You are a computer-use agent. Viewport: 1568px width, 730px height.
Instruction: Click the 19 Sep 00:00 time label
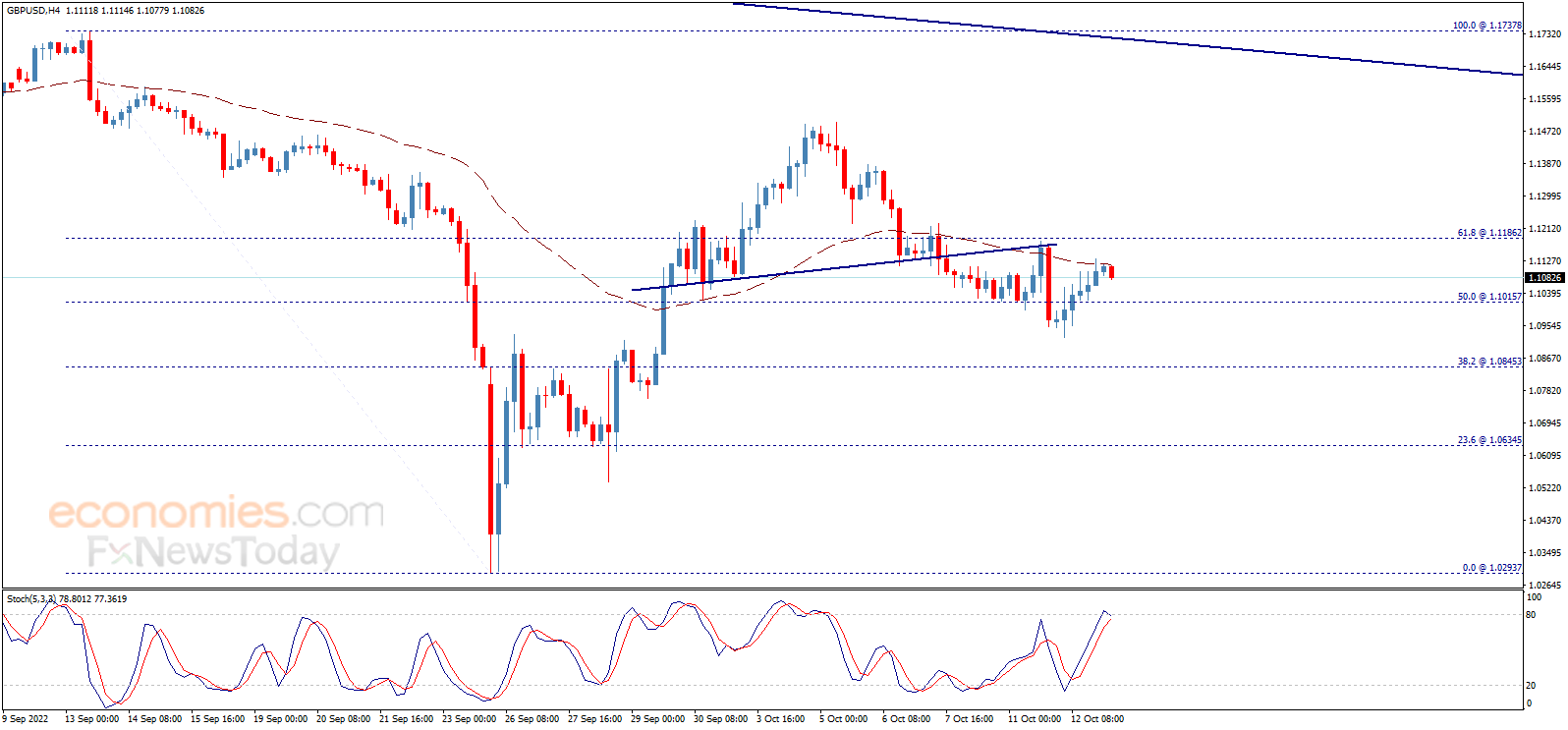[280, 719]
